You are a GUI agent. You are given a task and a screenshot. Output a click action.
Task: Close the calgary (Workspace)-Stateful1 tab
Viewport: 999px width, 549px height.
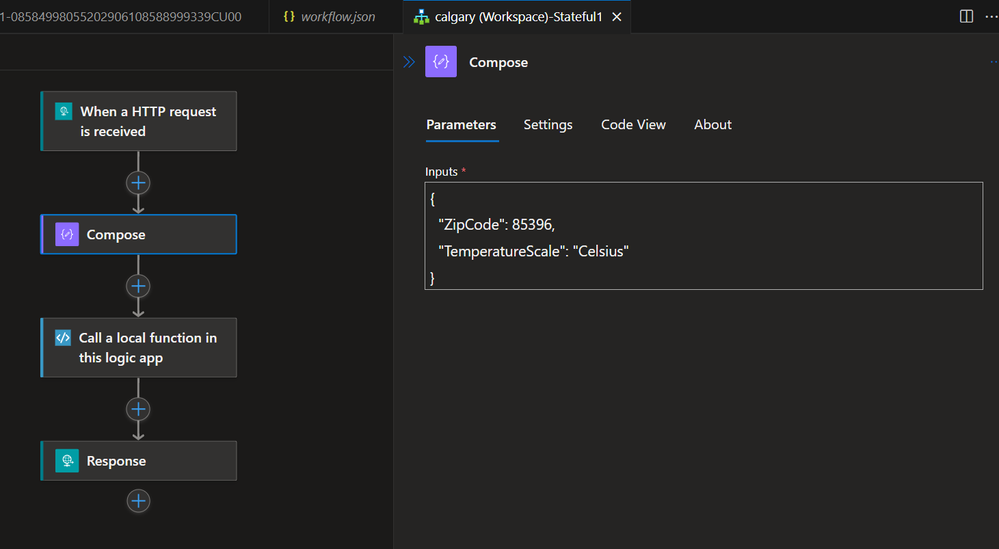(617, 17)
